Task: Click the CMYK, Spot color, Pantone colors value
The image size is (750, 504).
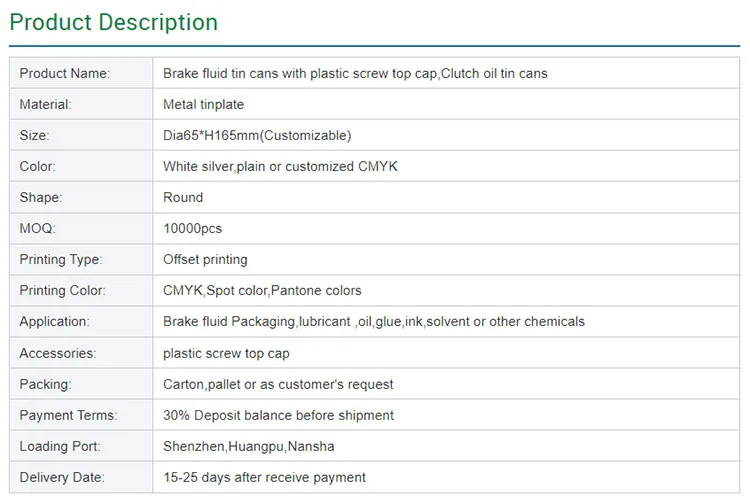Action: click(x=262, y=290)
